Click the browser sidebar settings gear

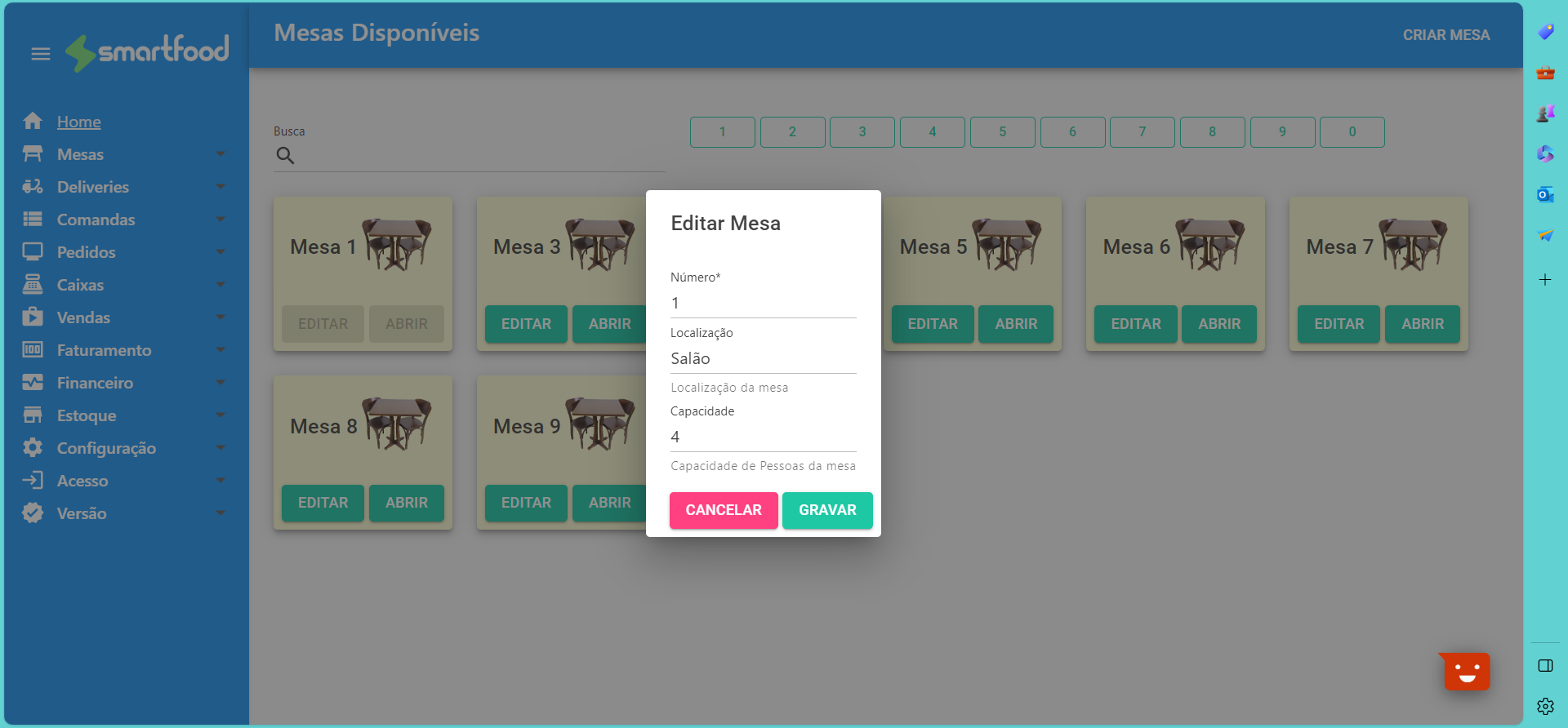tap(1545, 706)
